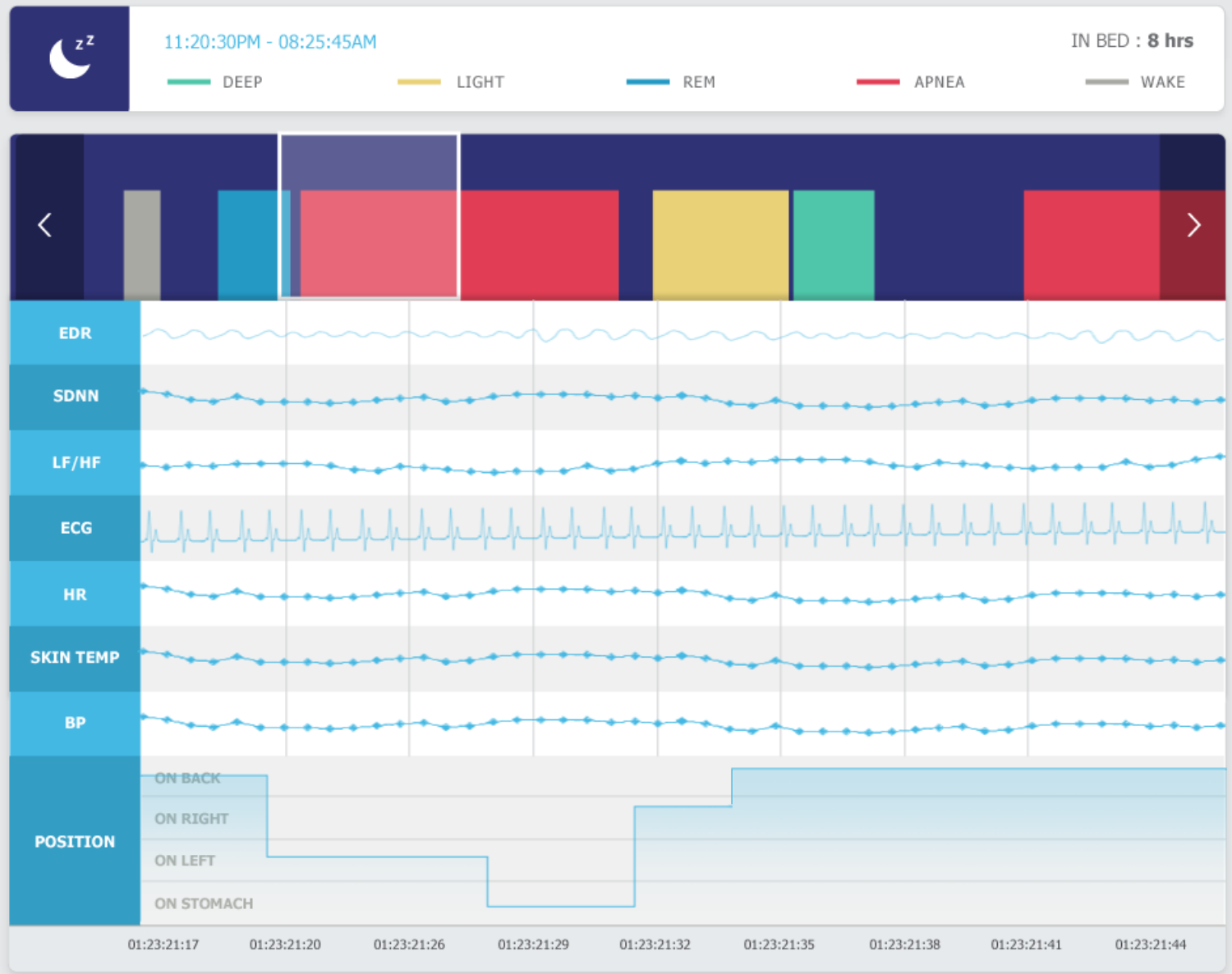Screen dimensions: 1232x974
Task: Click the 01:23:21:44 time tick
Action: [x=1151, y=944]
